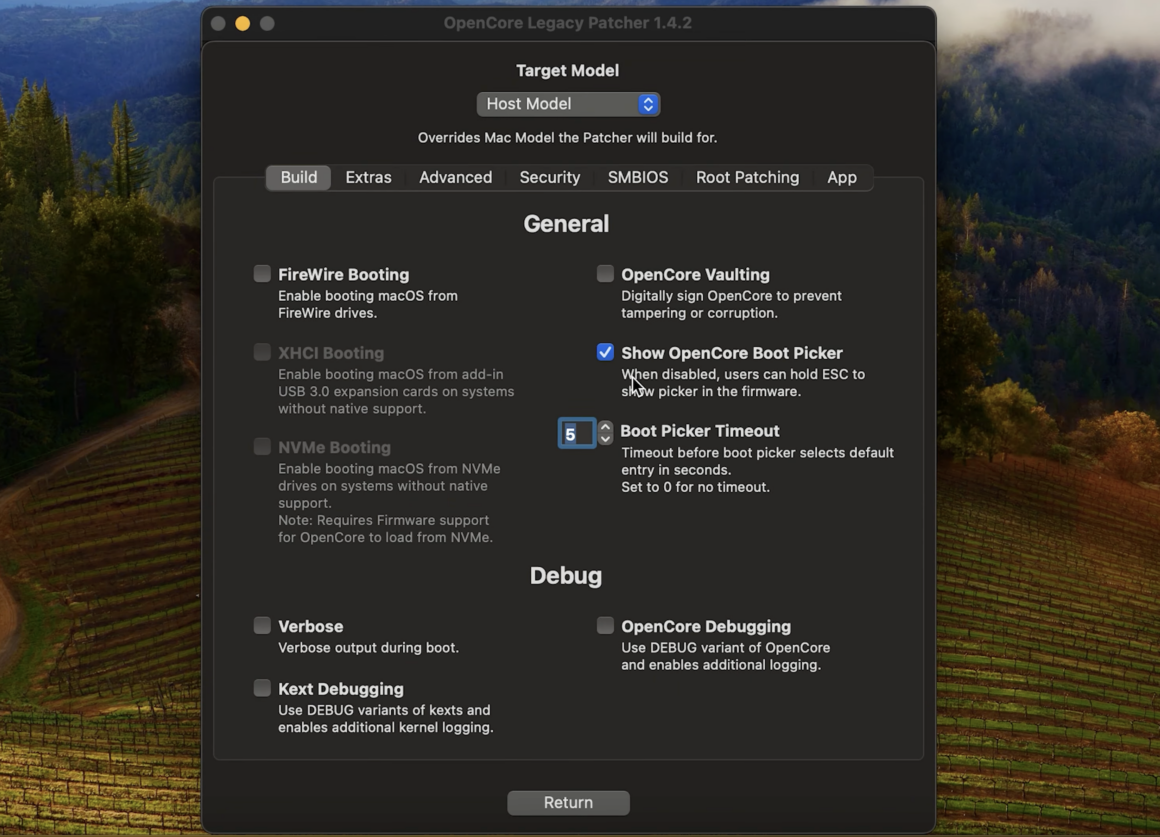
Task: Click the General section heading
Action: click(x=566, y=223)
